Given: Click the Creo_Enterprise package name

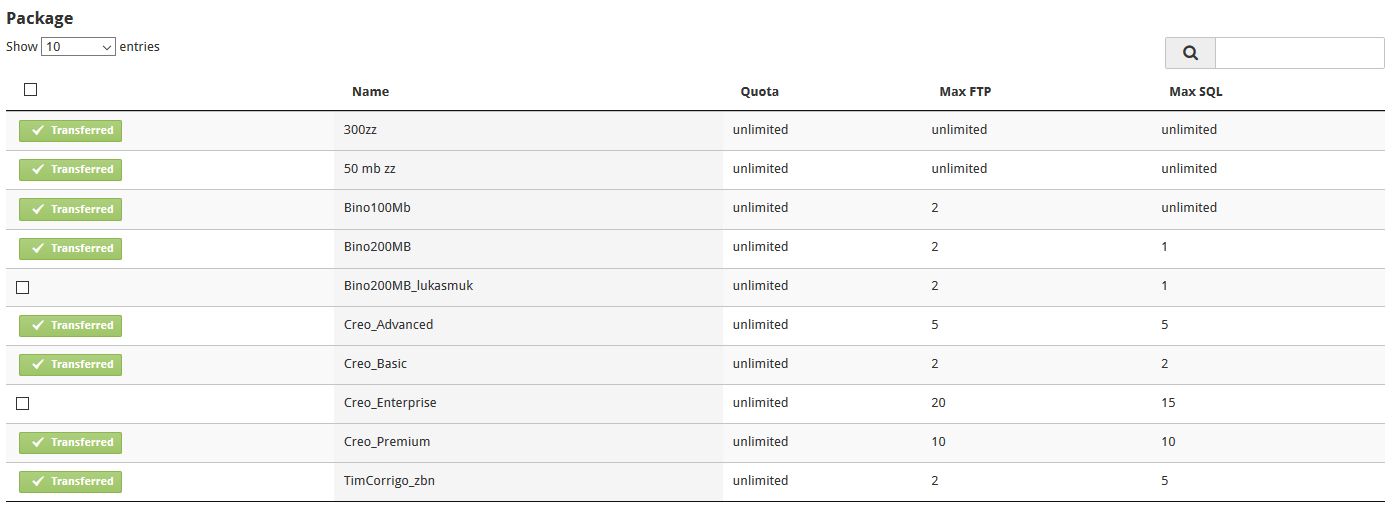Looking at the screenshot, I should (390, 403).
